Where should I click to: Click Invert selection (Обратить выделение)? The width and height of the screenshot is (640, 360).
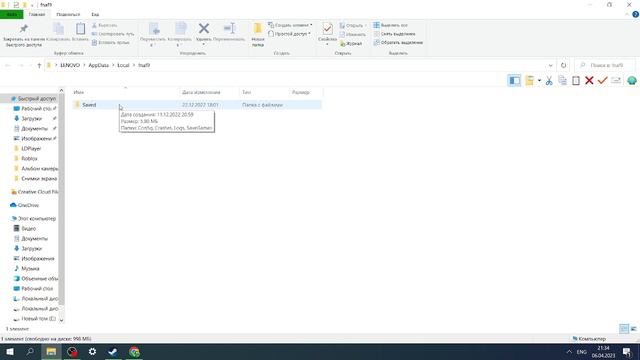(x=398, y=42)
